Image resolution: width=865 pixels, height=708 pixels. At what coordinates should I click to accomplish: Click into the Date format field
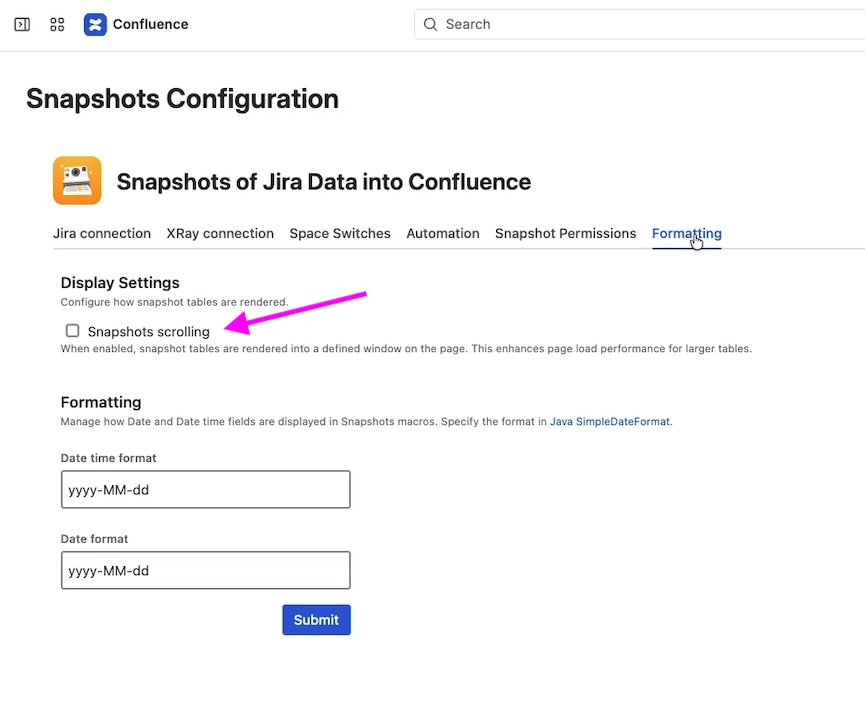pyautogui.click(x=206, y=570)
